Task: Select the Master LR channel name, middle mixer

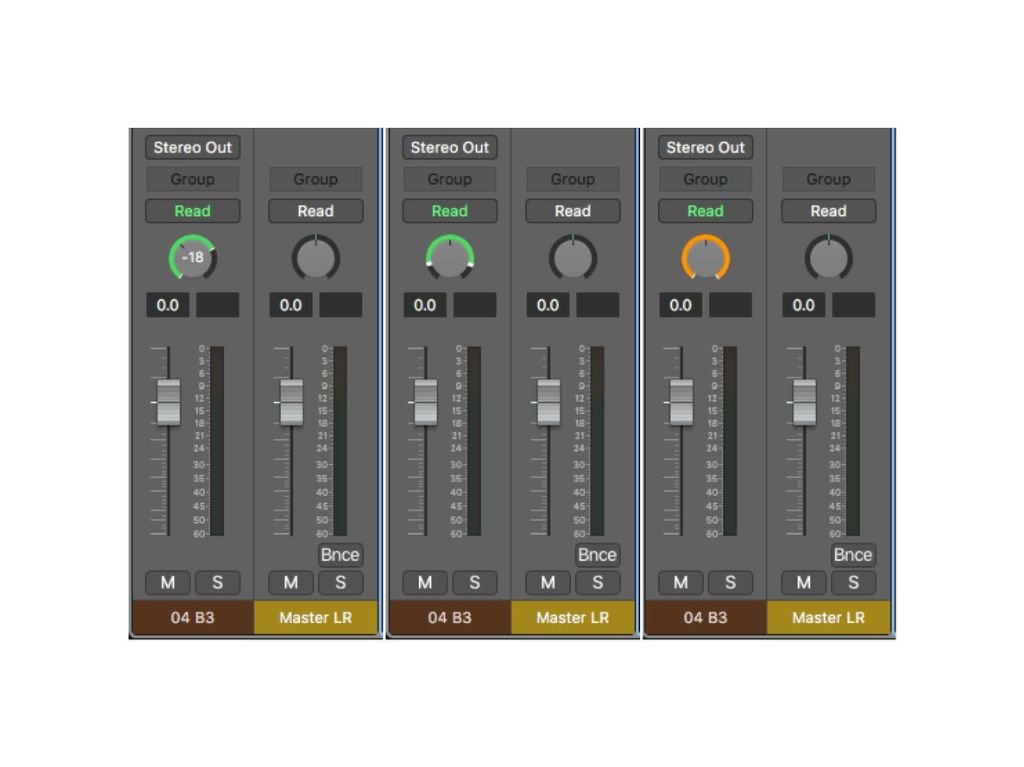Action: point(573,618)
